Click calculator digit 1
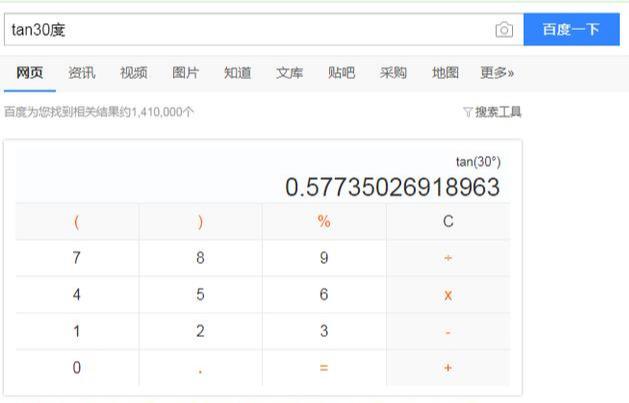The image size is (629, 403). (x=77, y=331)
